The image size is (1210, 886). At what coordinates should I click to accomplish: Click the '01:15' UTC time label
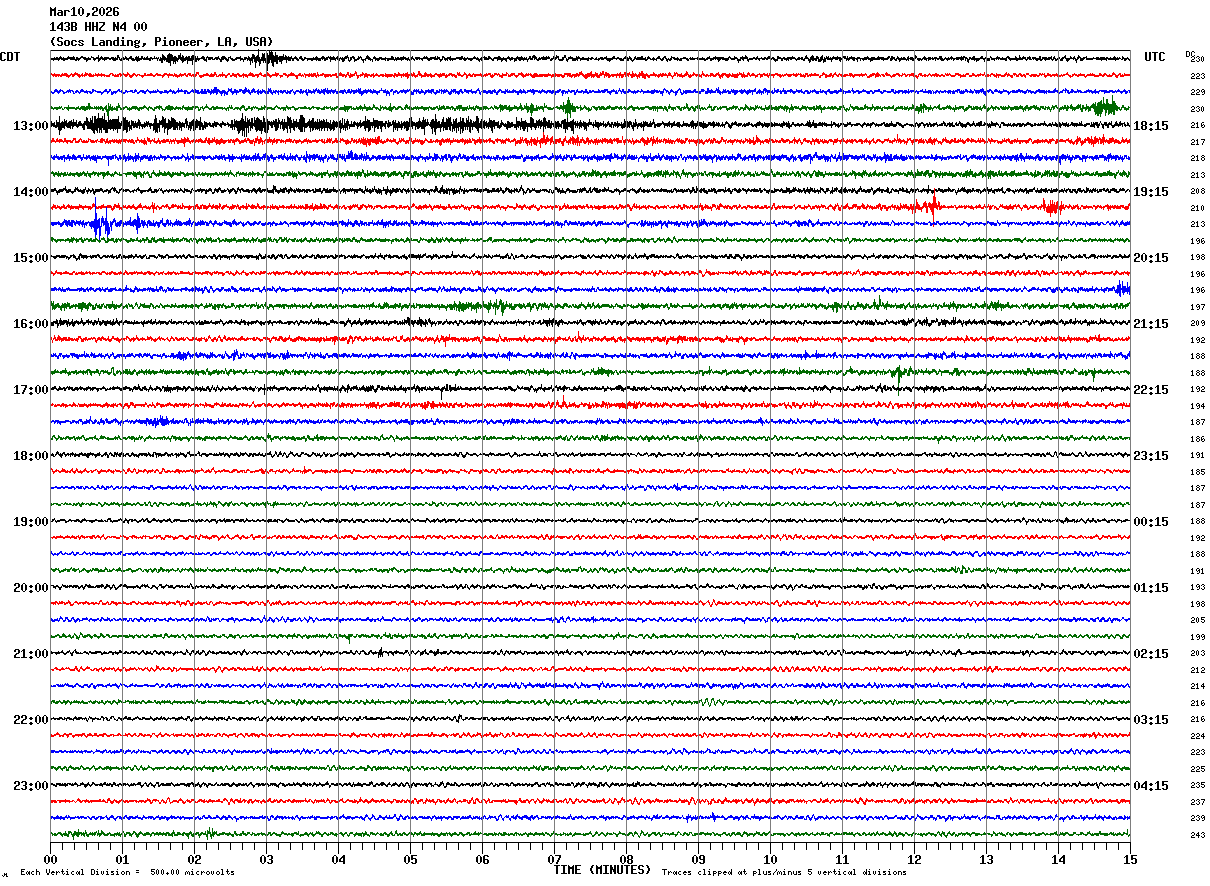1151,588
